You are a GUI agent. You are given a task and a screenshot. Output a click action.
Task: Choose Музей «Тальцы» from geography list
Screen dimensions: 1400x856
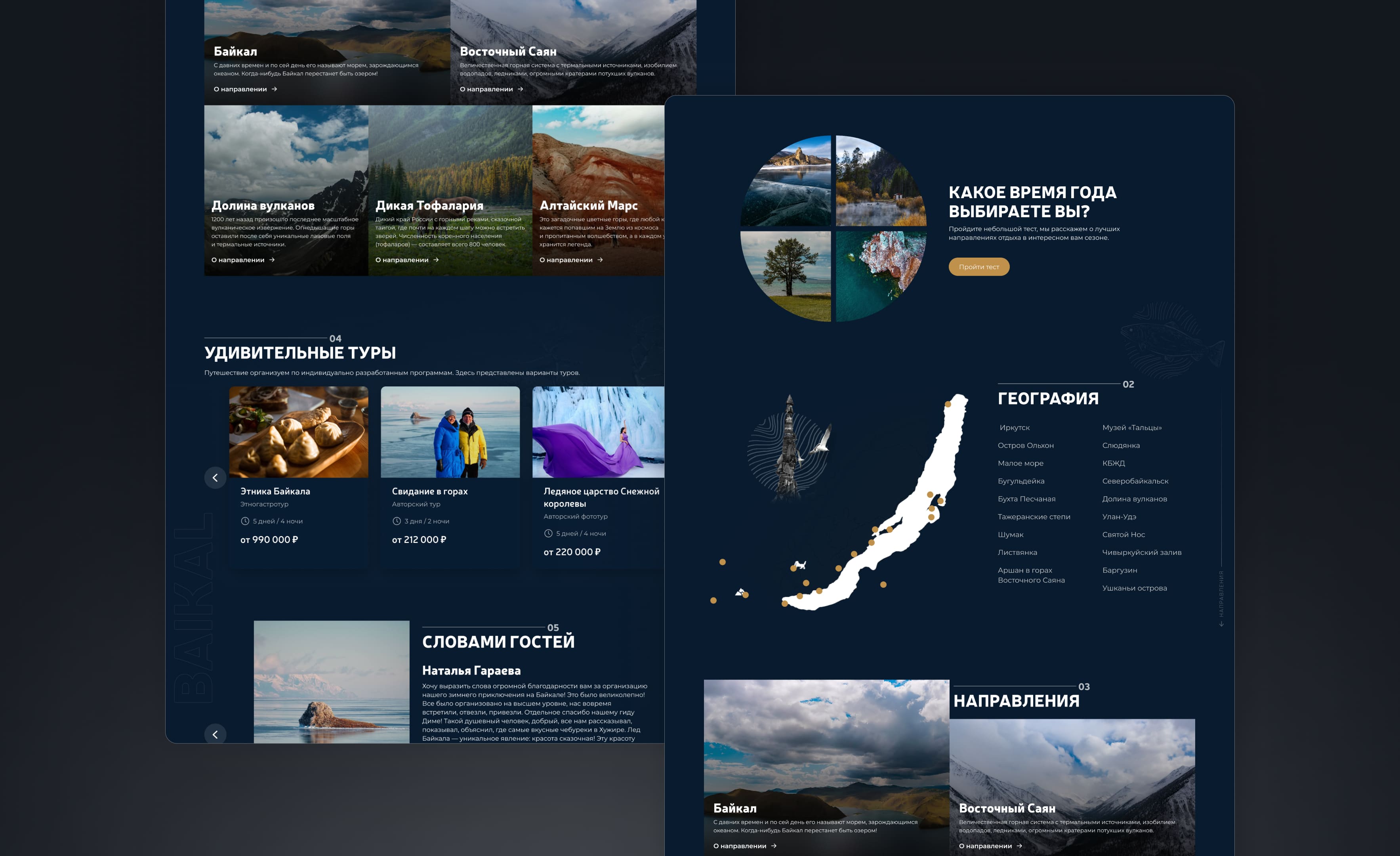(x=1131, y=428)
